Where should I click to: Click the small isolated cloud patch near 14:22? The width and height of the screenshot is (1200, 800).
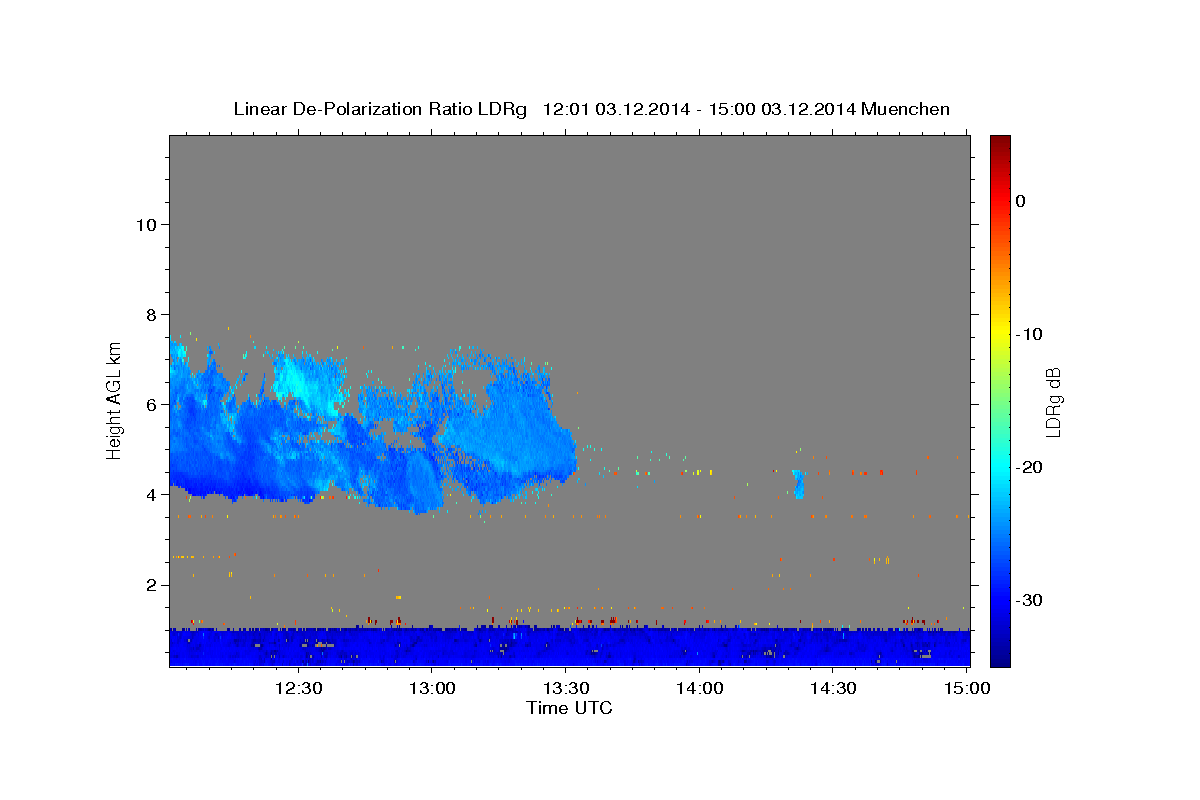click(x=798, y=484)
